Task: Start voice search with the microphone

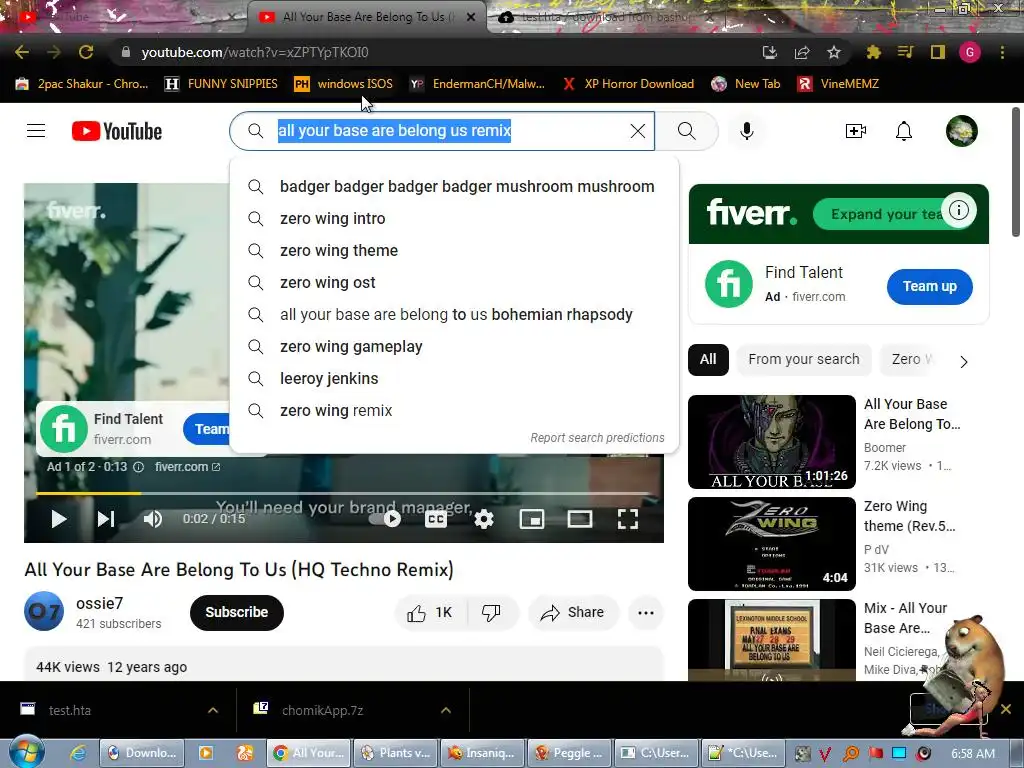Action: (746, 131)
